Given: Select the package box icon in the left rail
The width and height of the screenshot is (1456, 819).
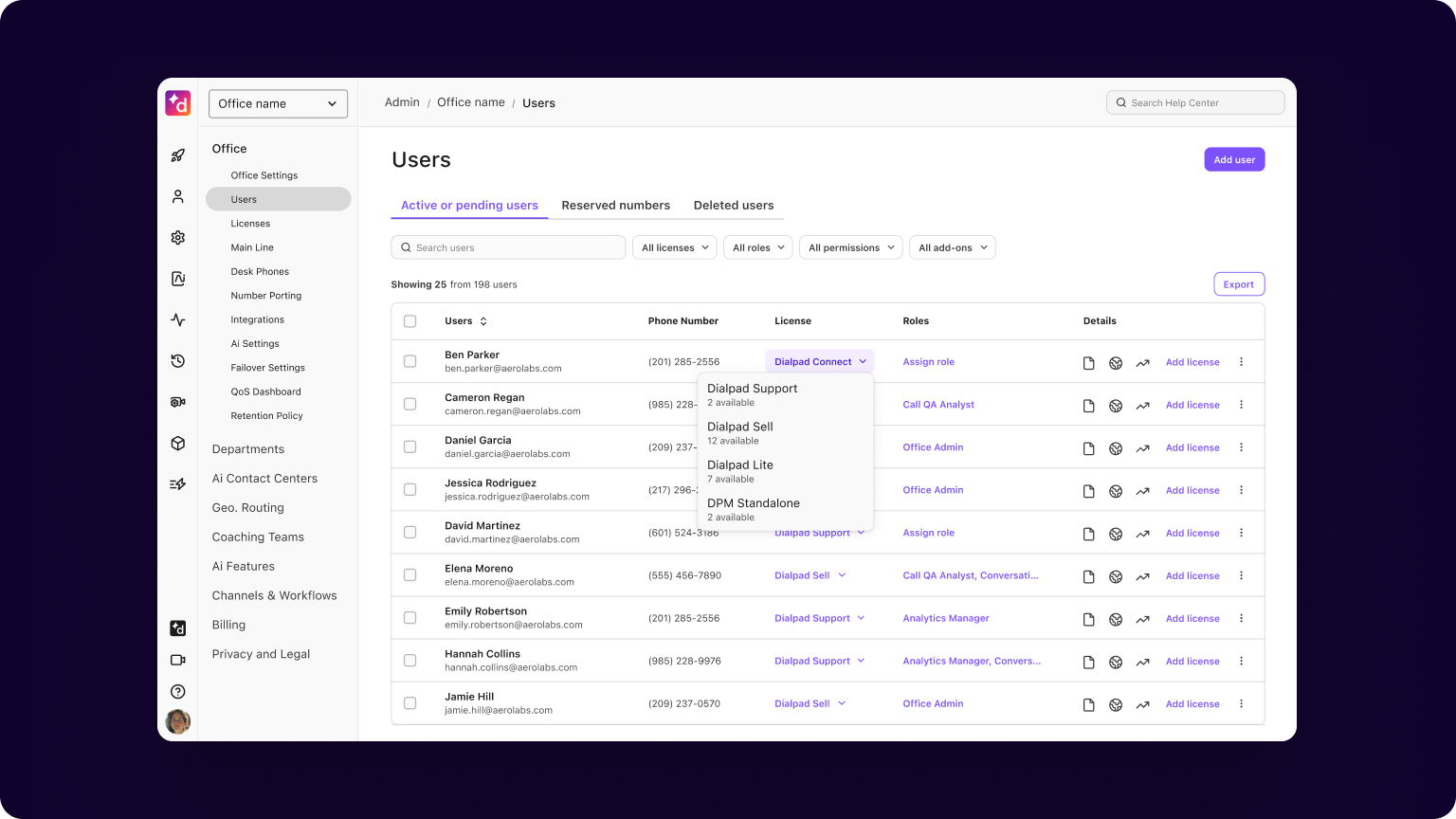Looking at the screenshot, I should [178, 443].
